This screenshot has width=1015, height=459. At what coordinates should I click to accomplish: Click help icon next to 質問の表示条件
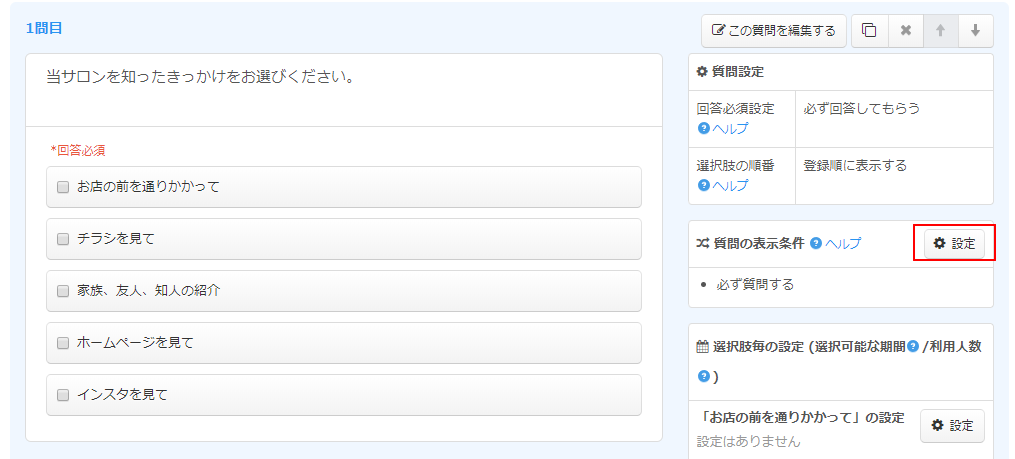(x=816, y=243)
